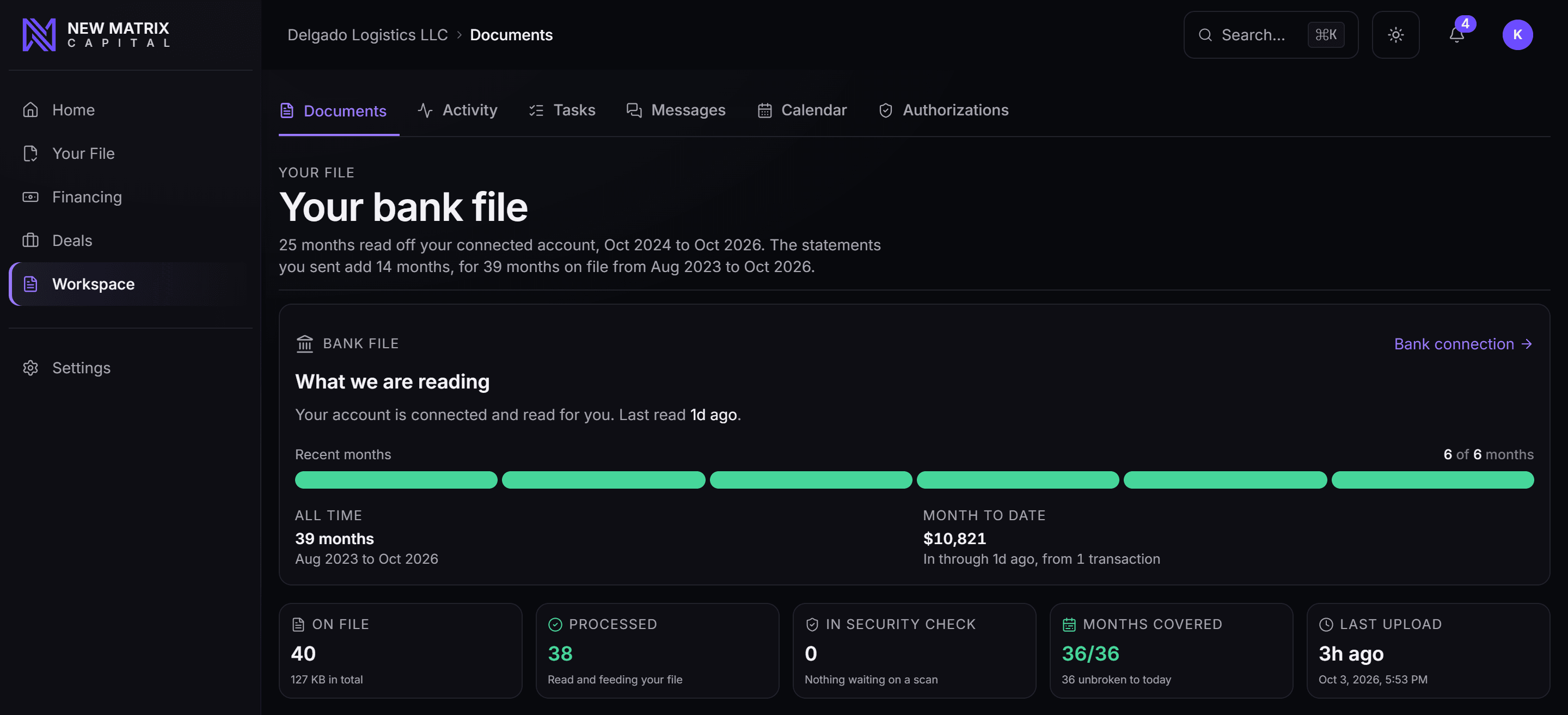The height and width of the screenshot is (715, 1568).
Task: Open notifications bell with 4 badge
Action: tap(1456, 35)
